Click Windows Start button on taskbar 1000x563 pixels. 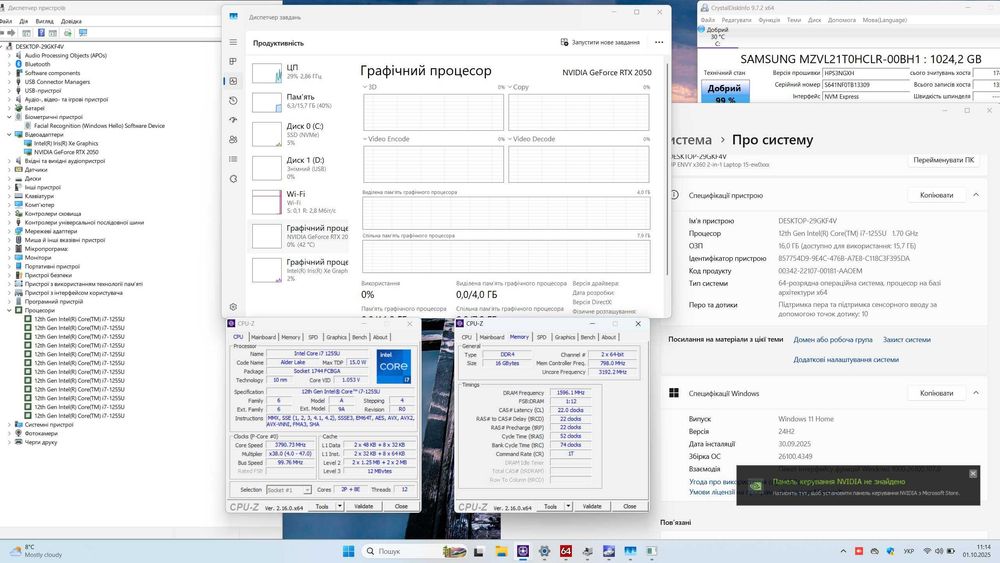(x=348, y=551)
